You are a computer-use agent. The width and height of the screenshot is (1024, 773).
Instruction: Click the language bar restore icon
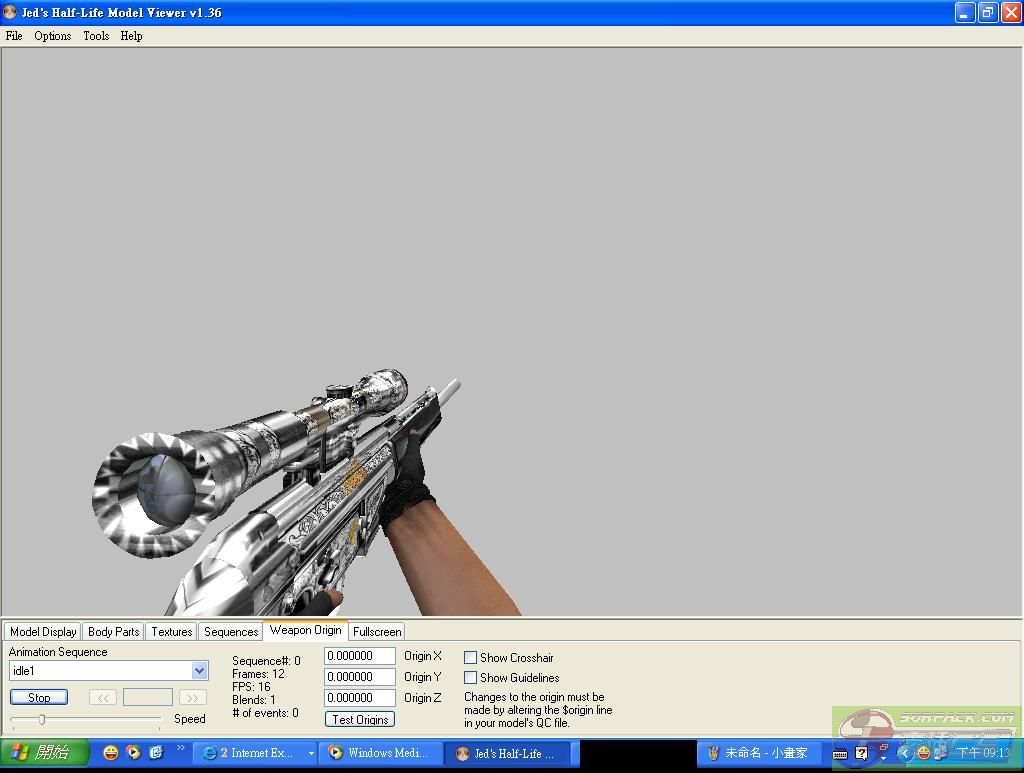click(x=885, y=747)
